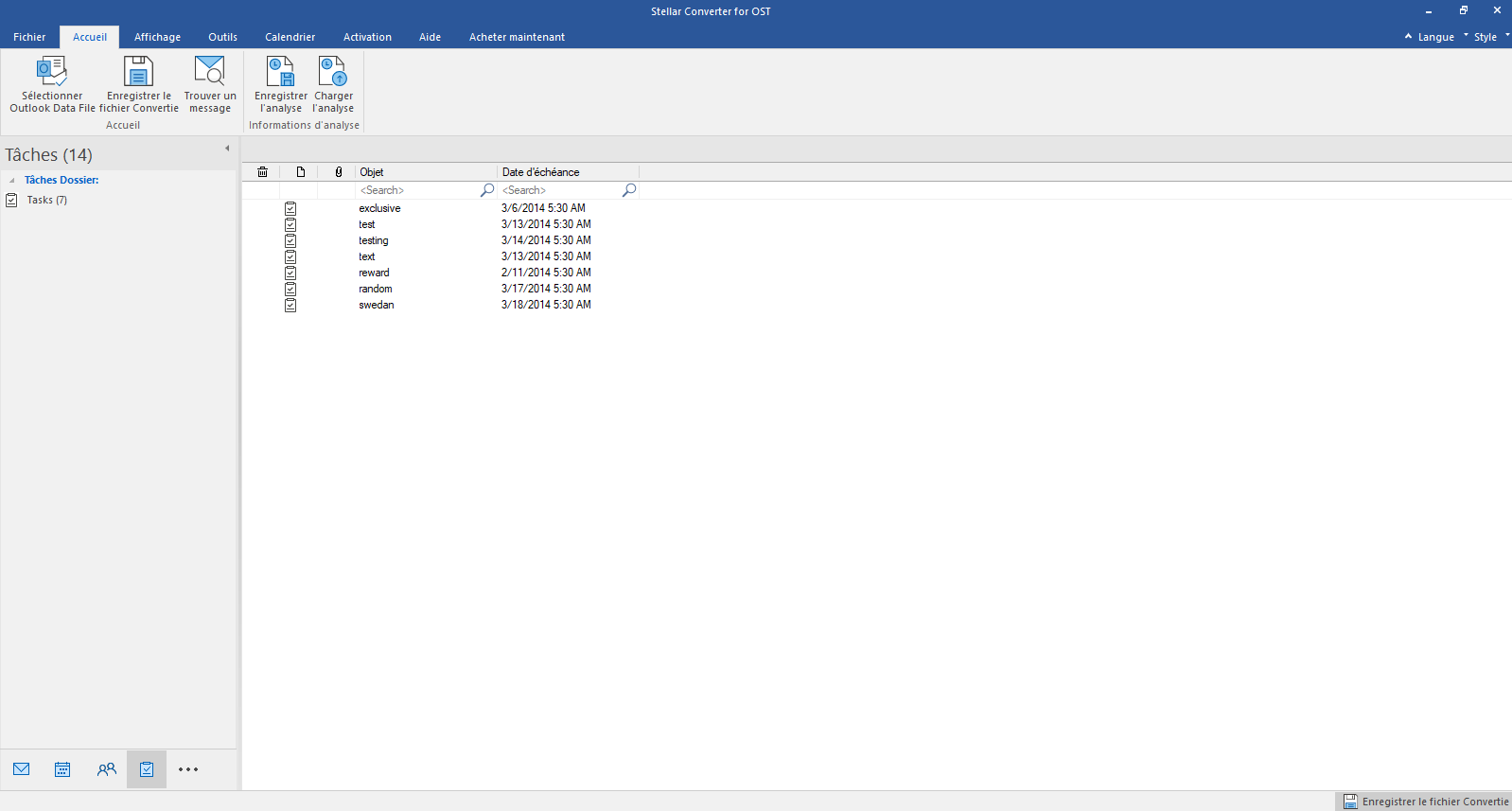Click due date 3/18/2014 5:30 AM

[546, 305]
